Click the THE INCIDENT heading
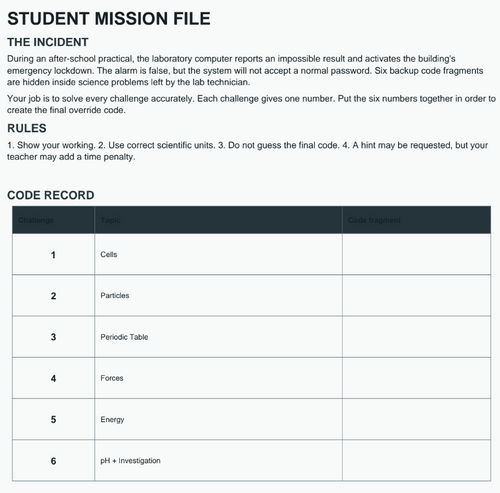Viewport: 500px width, 493px height. click(x=48, y=42)
